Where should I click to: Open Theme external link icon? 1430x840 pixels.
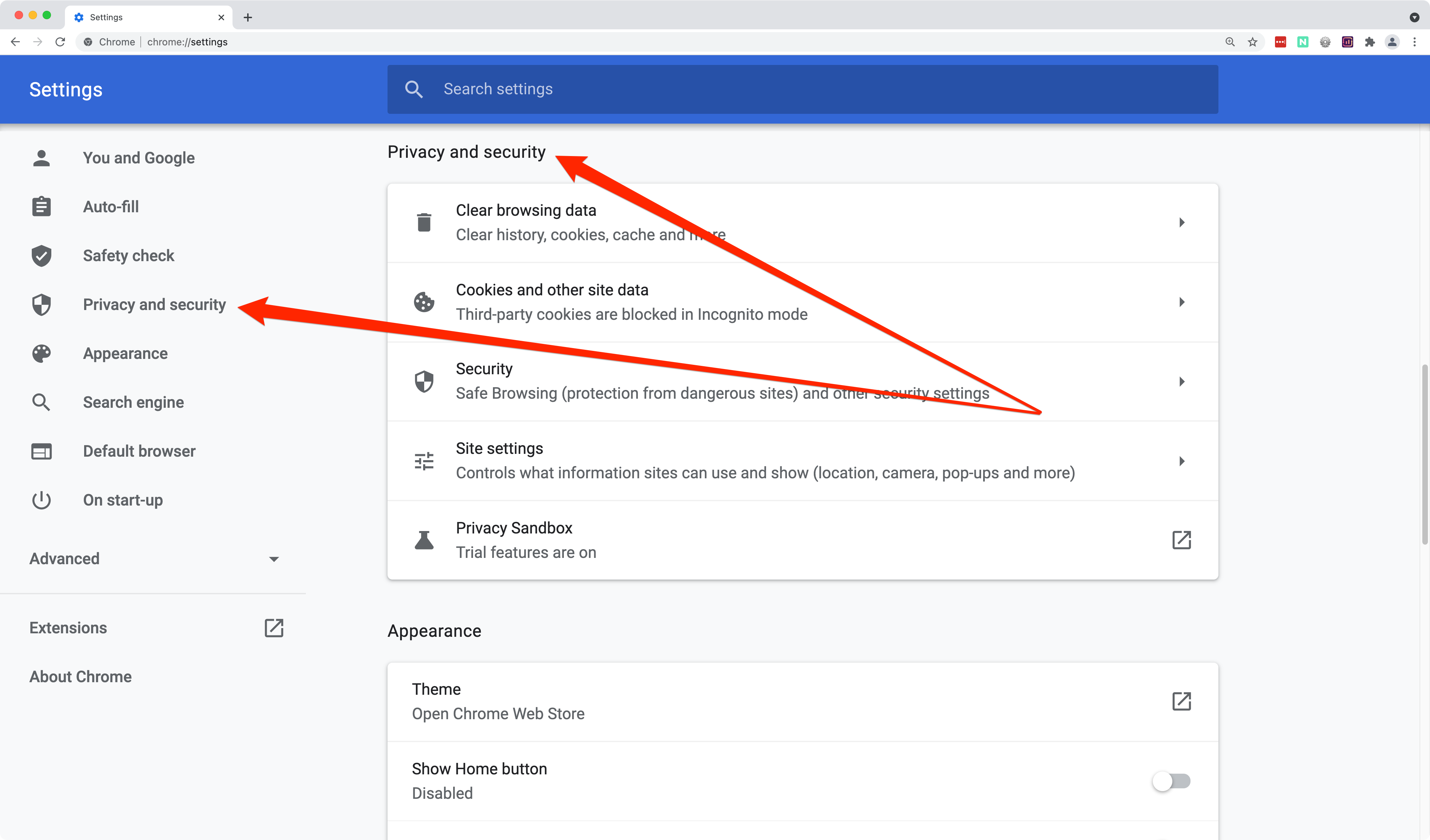click(x=1181, y=701)
